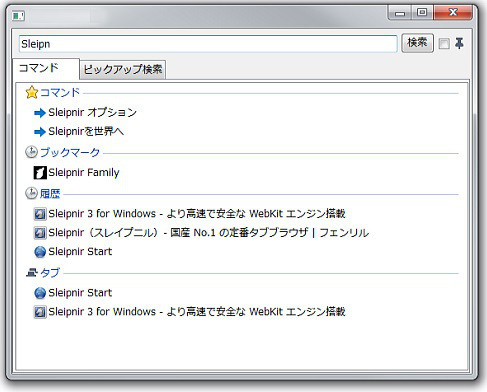Switch to the ピックアップ検索 tab
This screenshot has height=392, width=487.
click(123, 69)
